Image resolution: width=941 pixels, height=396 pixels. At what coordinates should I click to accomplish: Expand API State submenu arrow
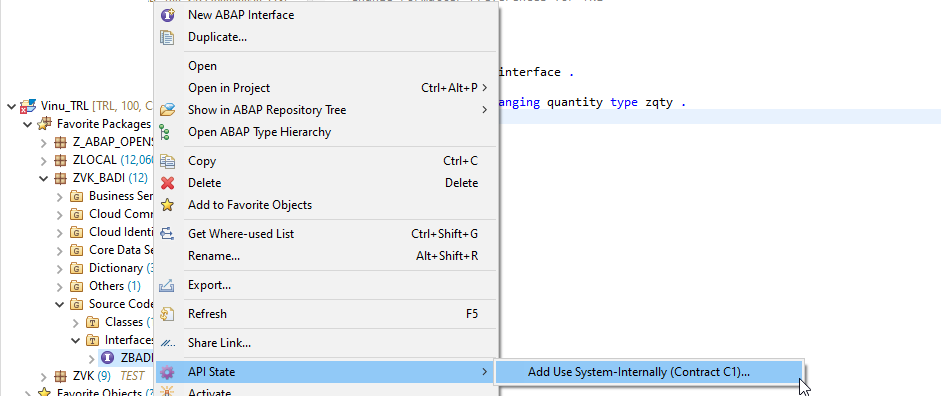click(484, 372)
